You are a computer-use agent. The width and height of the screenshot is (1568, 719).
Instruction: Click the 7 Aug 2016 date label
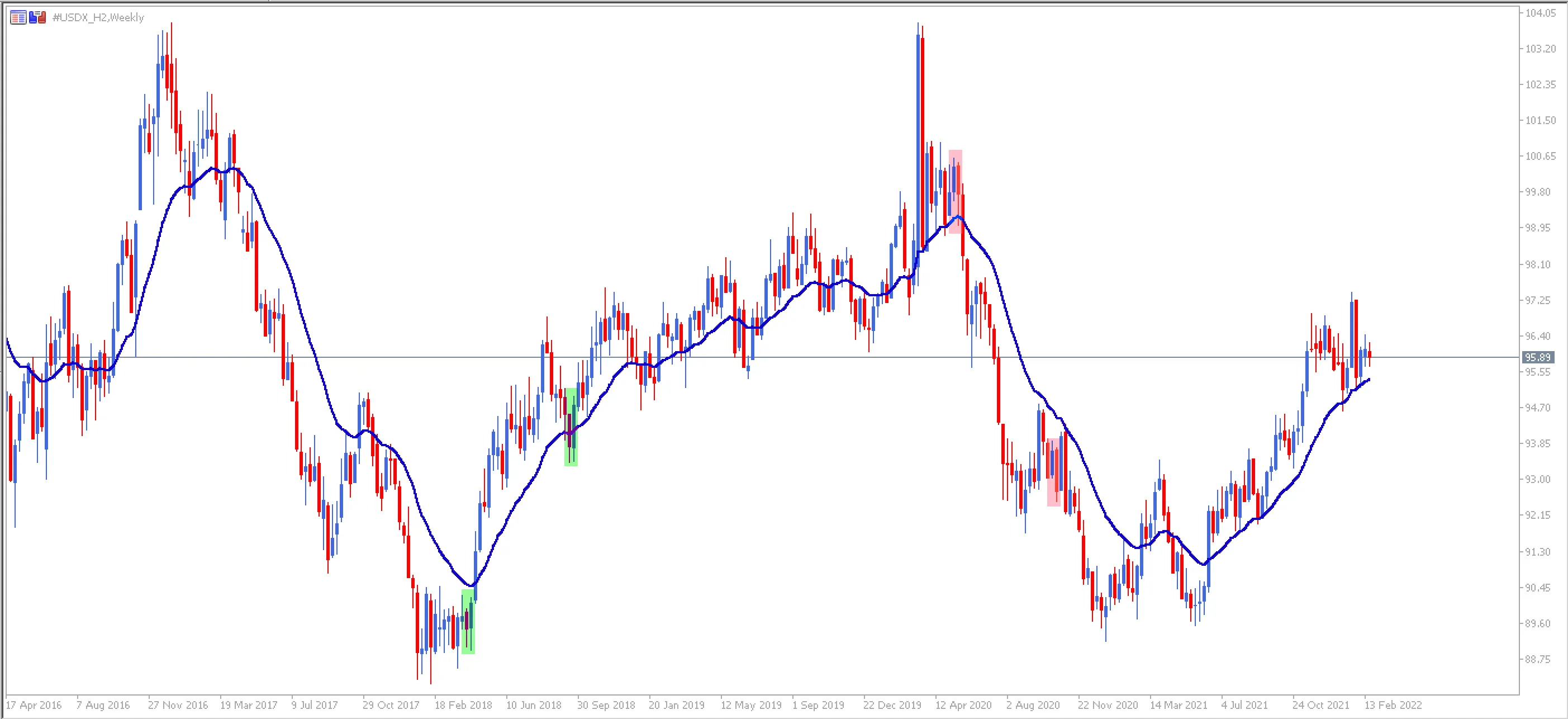(x=103, y=705)
